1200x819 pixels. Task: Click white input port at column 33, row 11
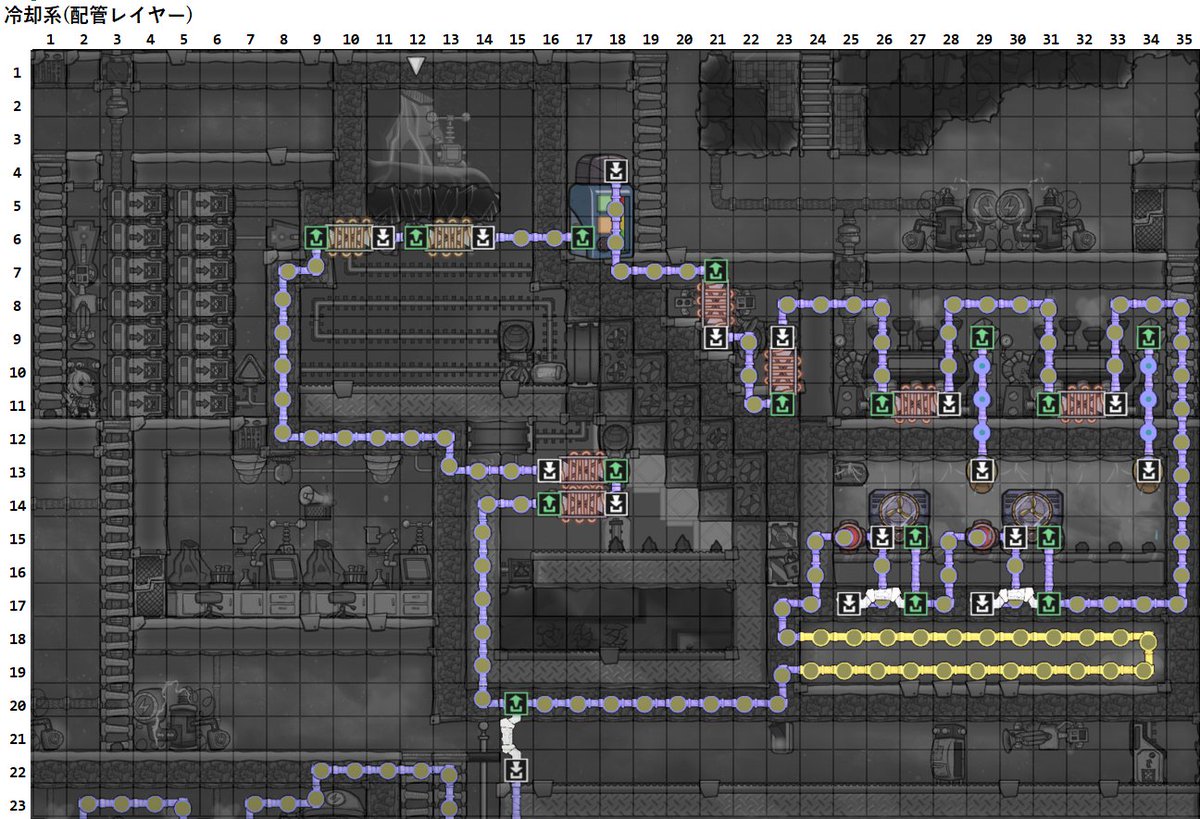pyautogui.click(x=1115, y=404)
